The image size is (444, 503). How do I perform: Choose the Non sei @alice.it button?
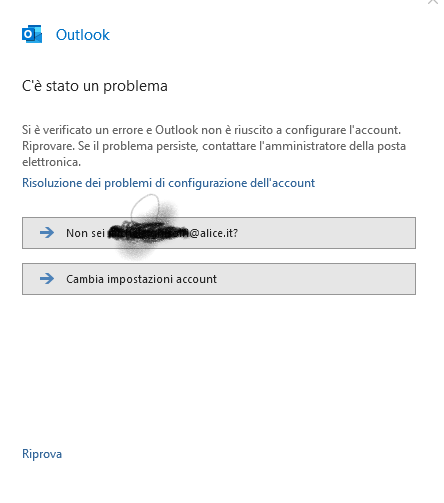219,233
